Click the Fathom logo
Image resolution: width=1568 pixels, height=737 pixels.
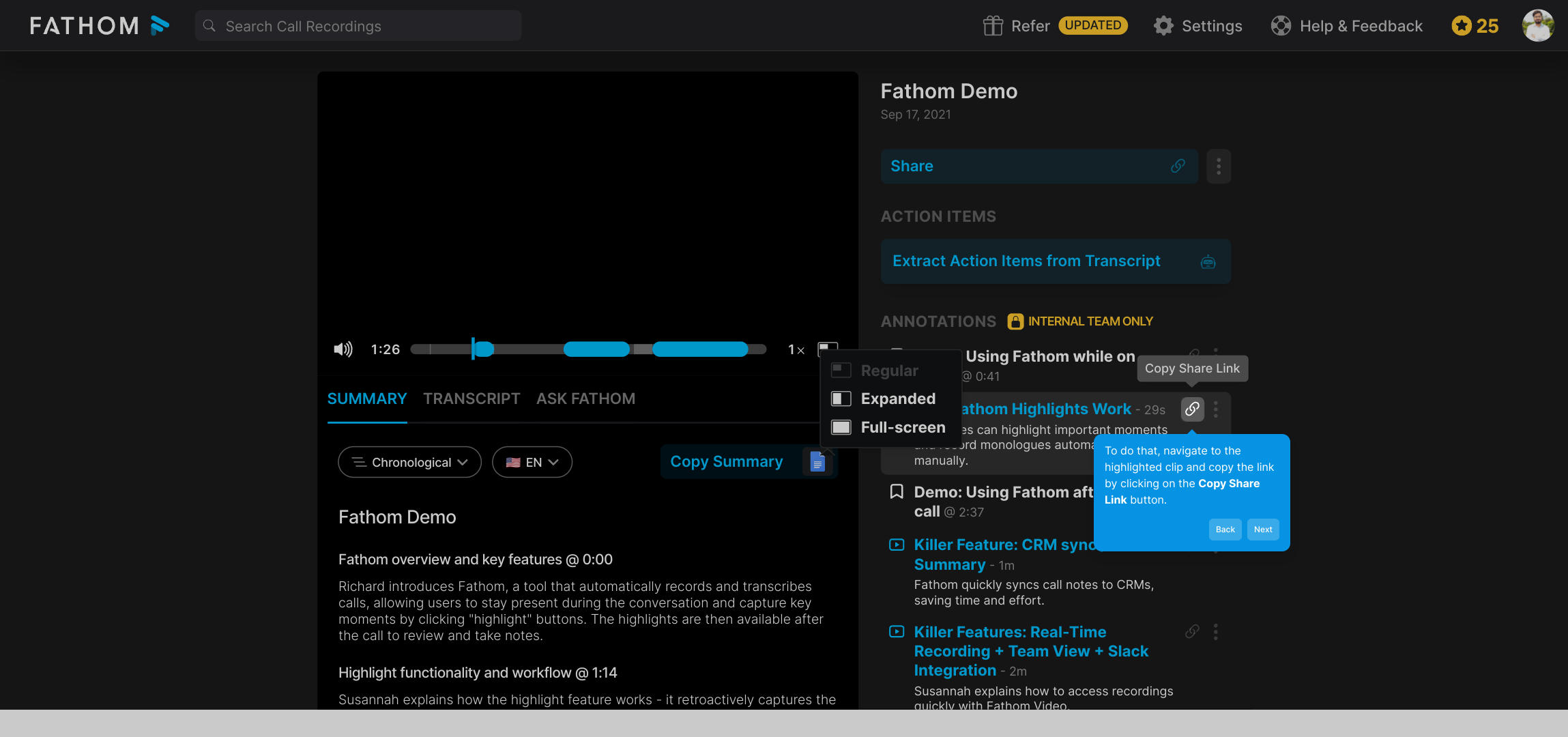pyautogui.click(x=100, y=26)
